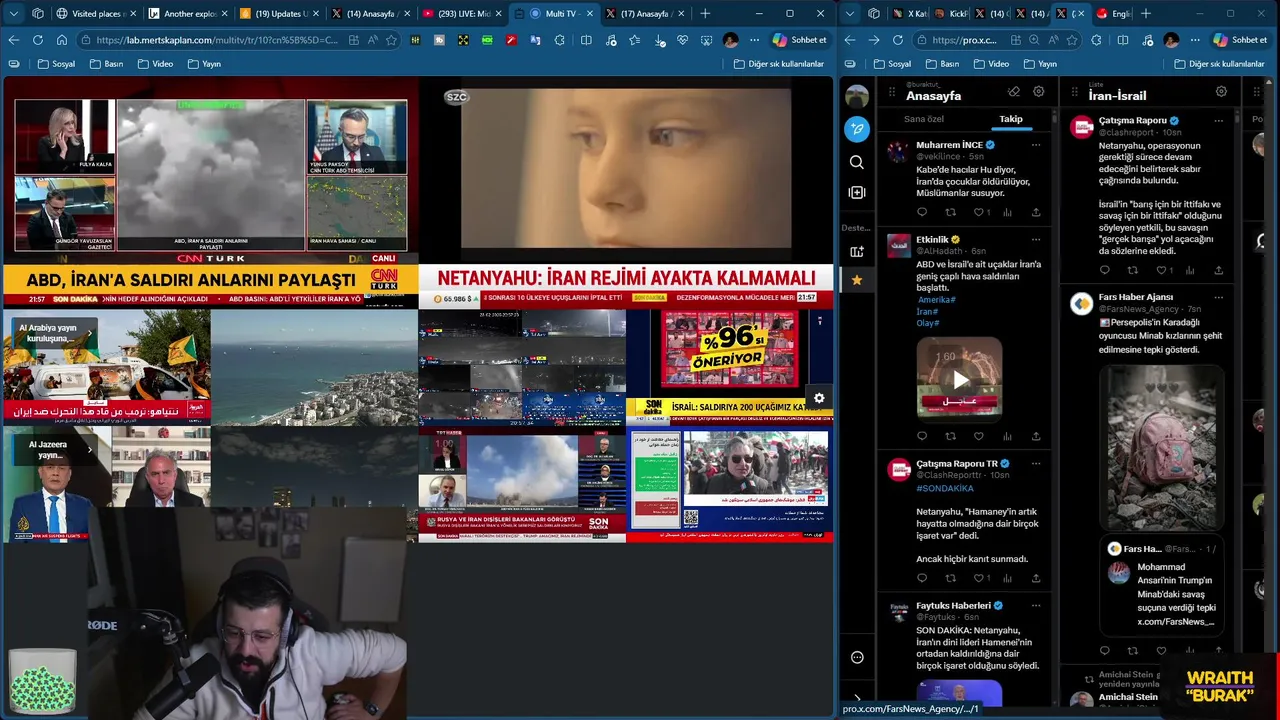Expand the X Pro sidebar with arrow
The image size is (1280, 720).
857,699
